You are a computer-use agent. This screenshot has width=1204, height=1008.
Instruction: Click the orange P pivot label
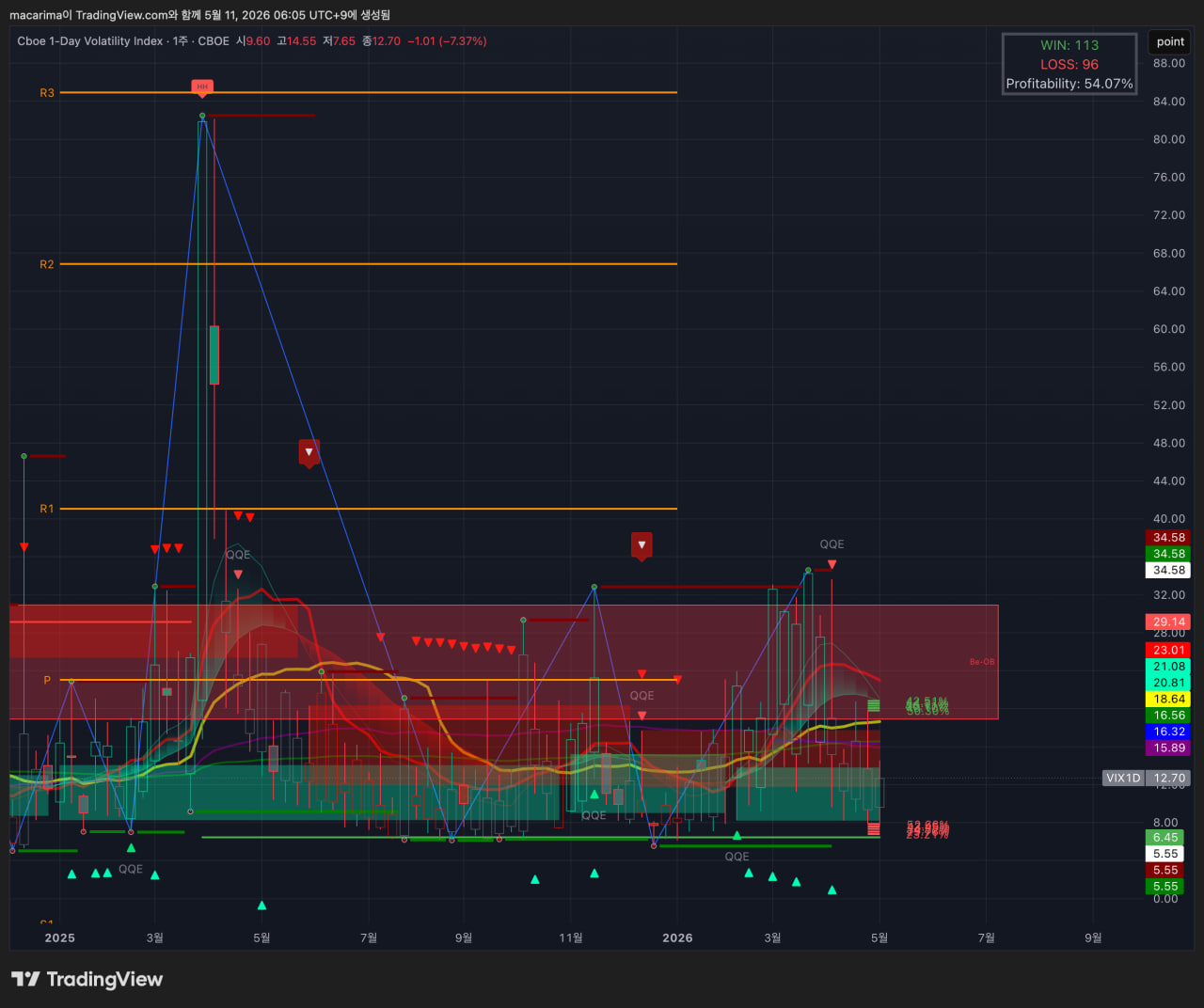point(47,680)
